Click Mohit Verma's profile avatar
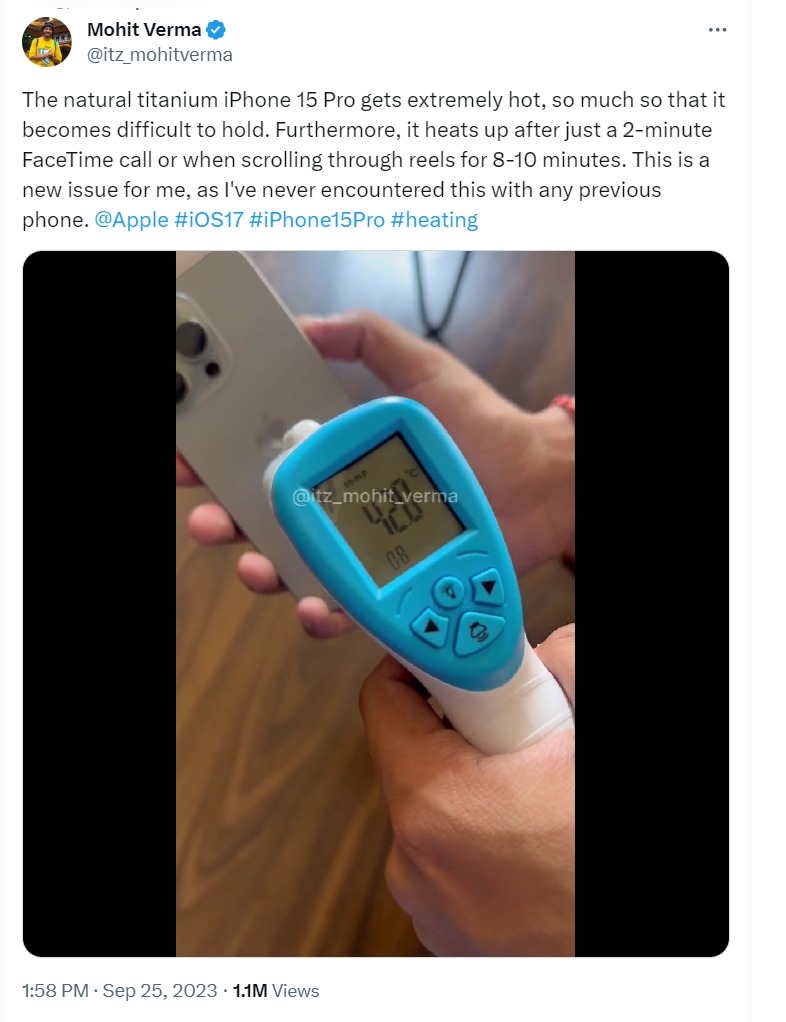 pyautogui.click(x=47, y=42)
